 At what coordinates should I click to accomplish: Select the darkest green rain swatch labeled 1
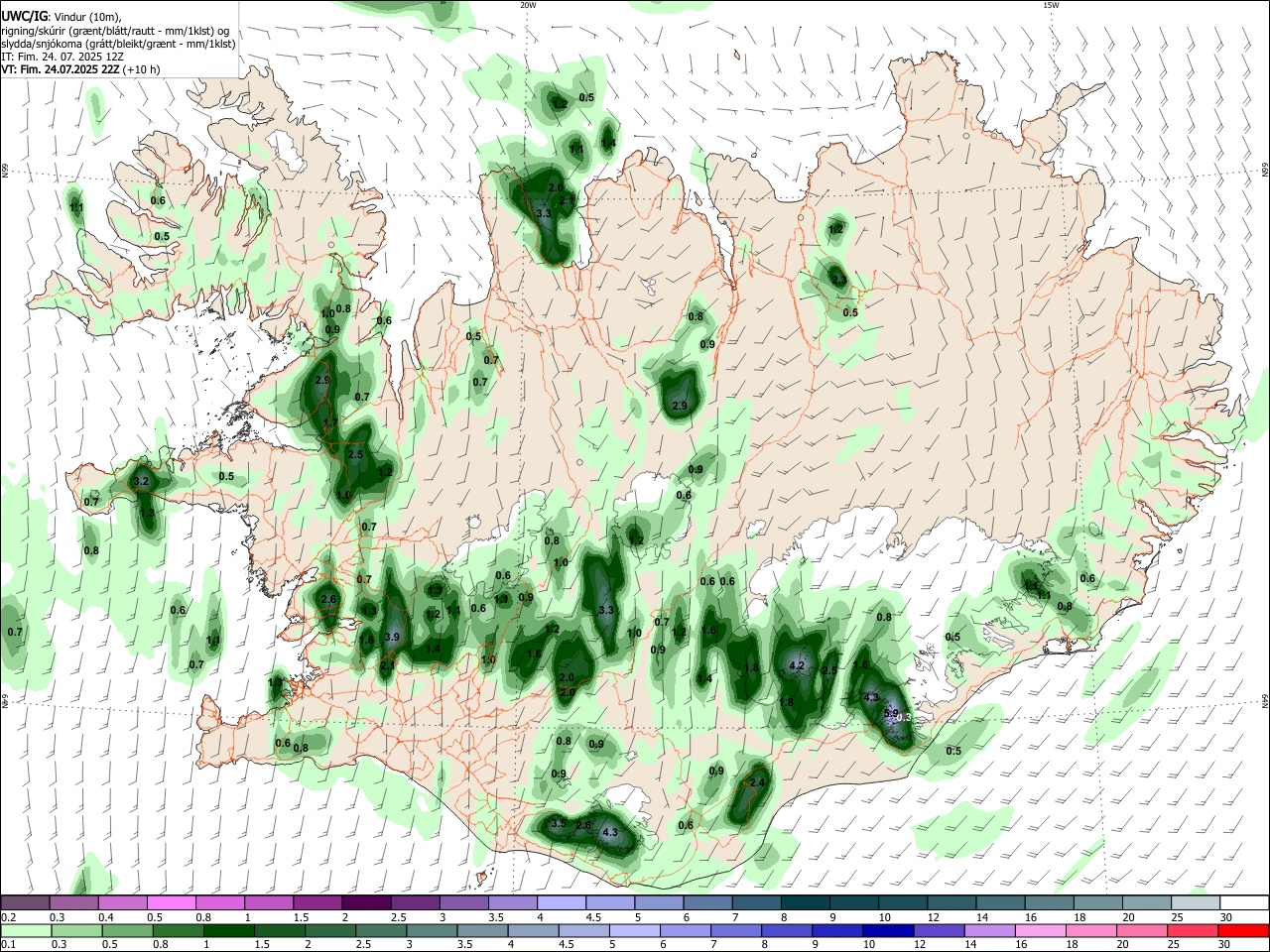tap(228, 930)
